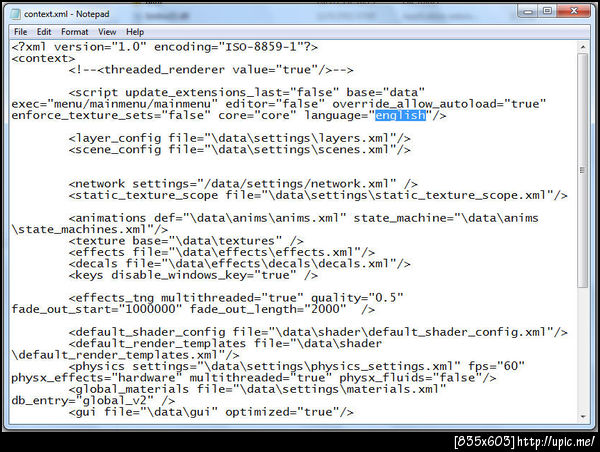Click the xml version declaration line
This screenshot has width=600, height=452.
tap(165, 47)
